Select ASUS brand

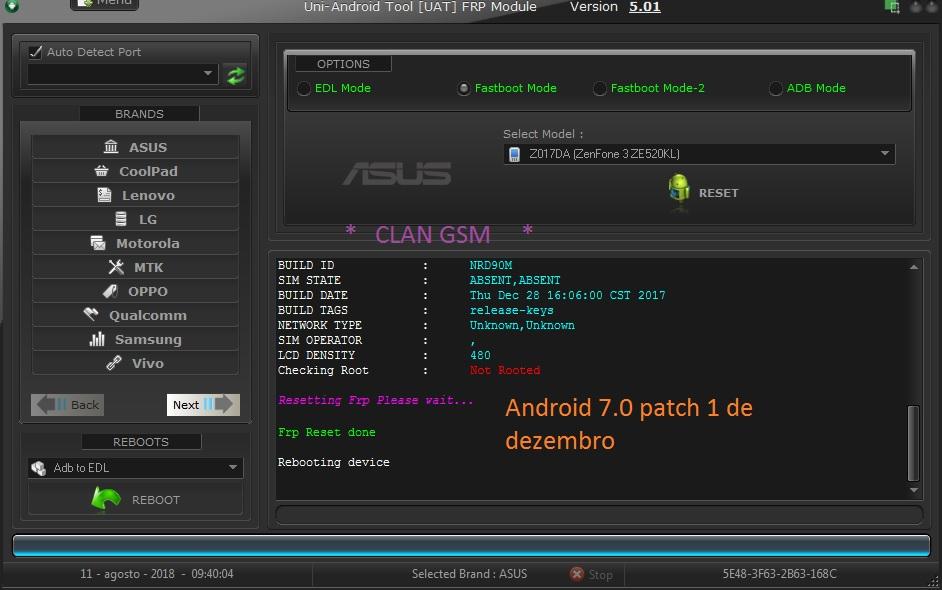pos(135,147)
